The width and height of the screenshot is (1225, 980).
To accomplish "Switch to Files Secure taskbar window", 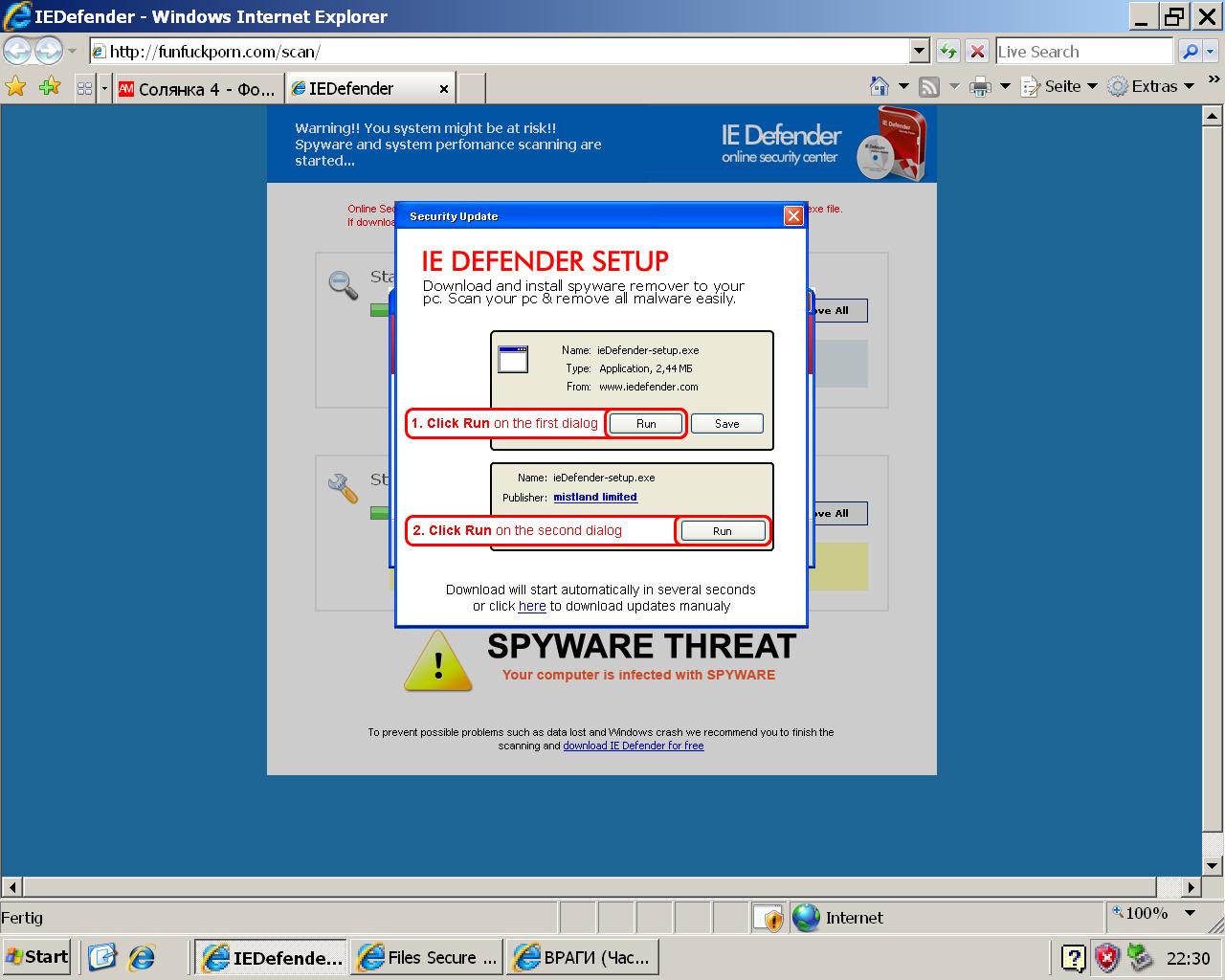I will coord(427,957).
